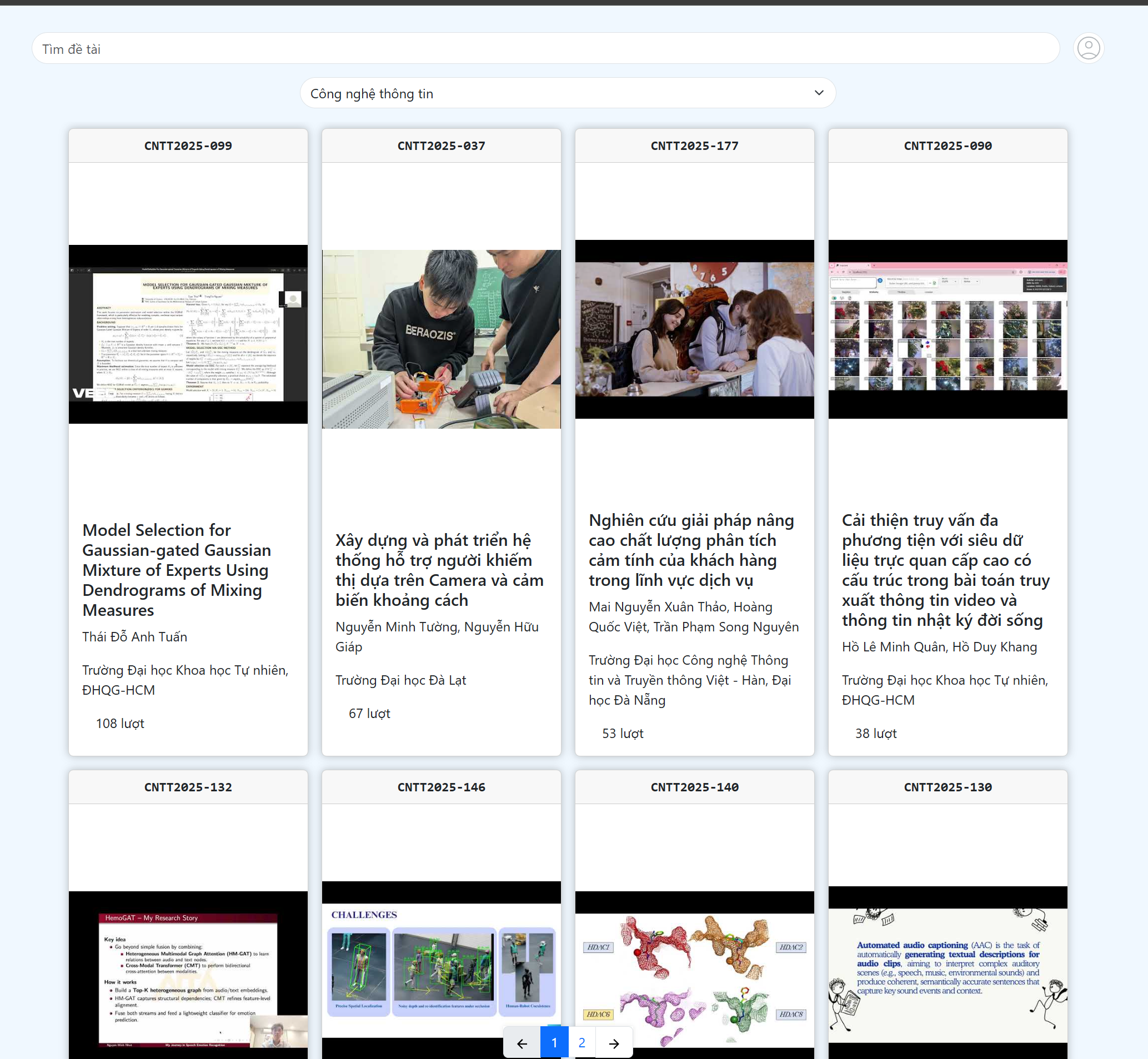Viewport: 1148px width, 1059px height.
Task: Open the user profile icon
Action: point(1088,48)
